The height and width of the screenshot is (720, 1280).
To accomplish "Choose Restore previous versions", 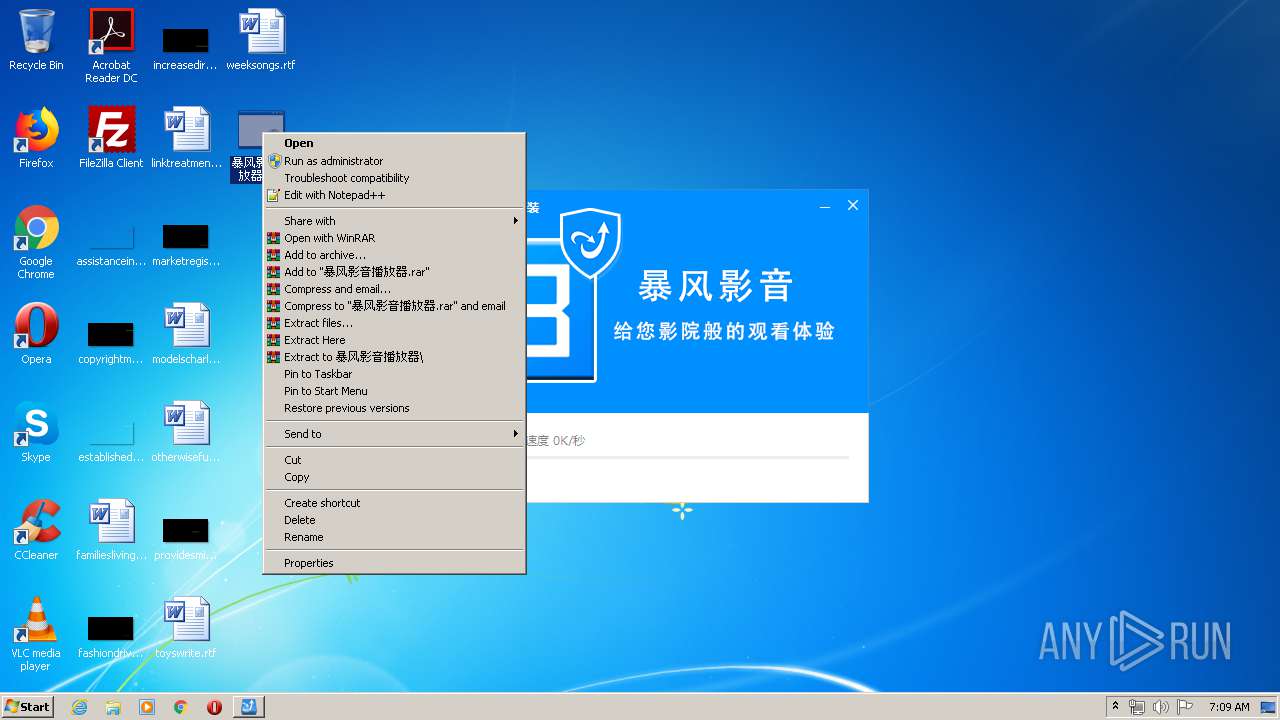I will 394,408.
